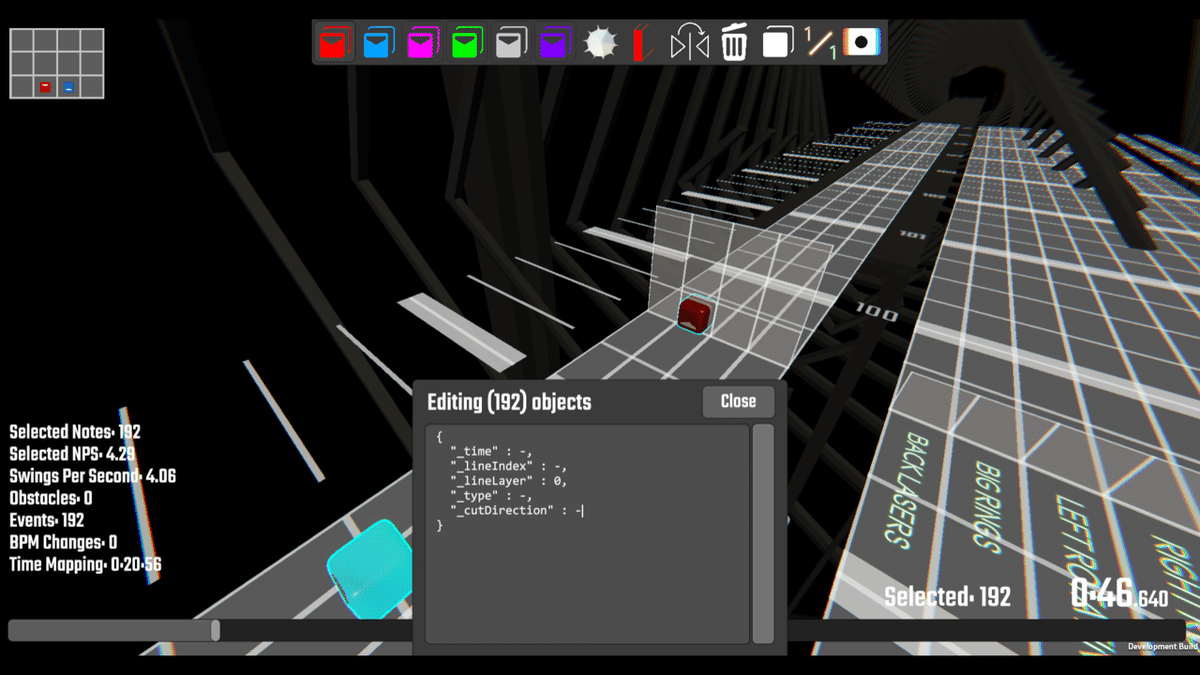Click the Editing (192) objects title
Image resolution: width=1200 pixels, height=675 pixels.
tap(509, 402)
